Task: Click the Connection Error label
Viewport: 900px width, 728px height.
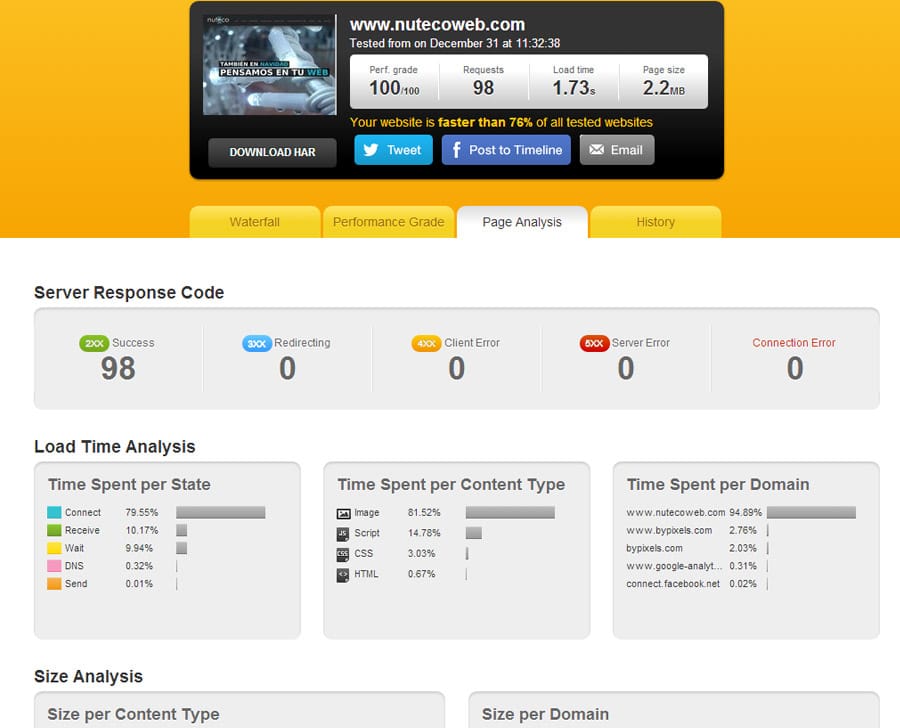Action: point(794,343)
